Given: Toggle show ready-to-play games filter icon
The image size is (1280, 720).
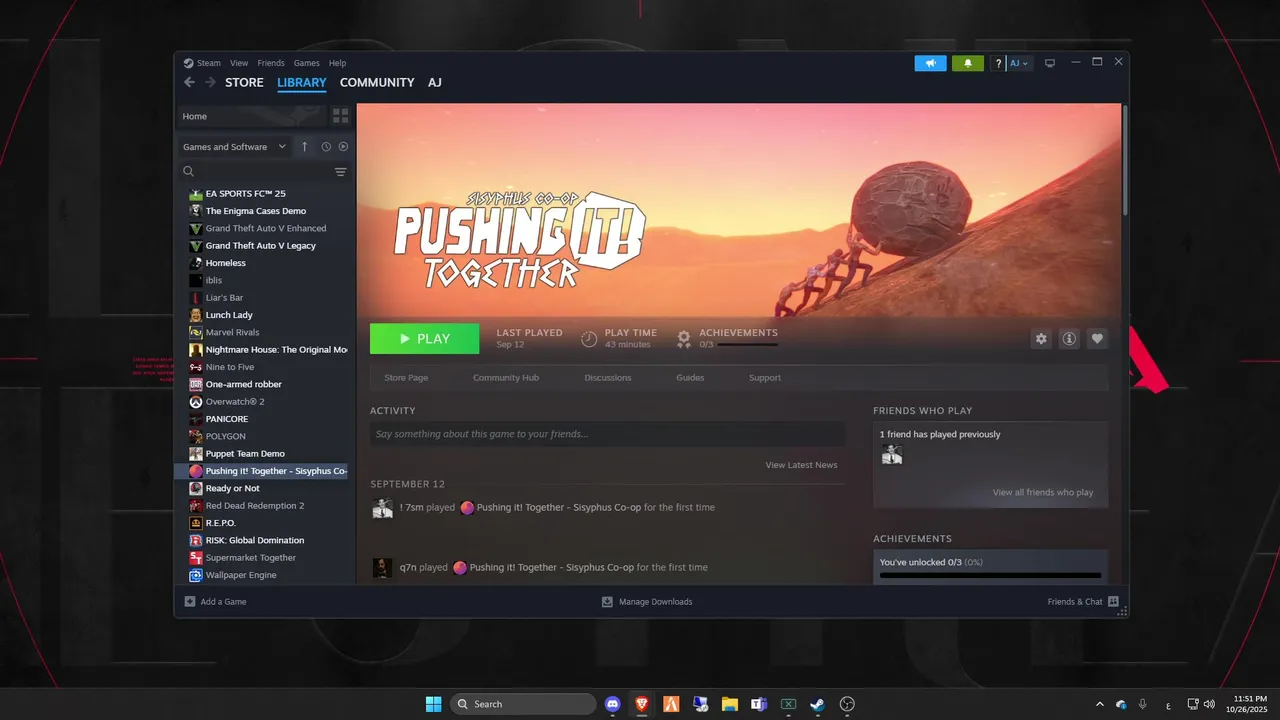Looking at the screenshot, I should click(x=343, y=147).
